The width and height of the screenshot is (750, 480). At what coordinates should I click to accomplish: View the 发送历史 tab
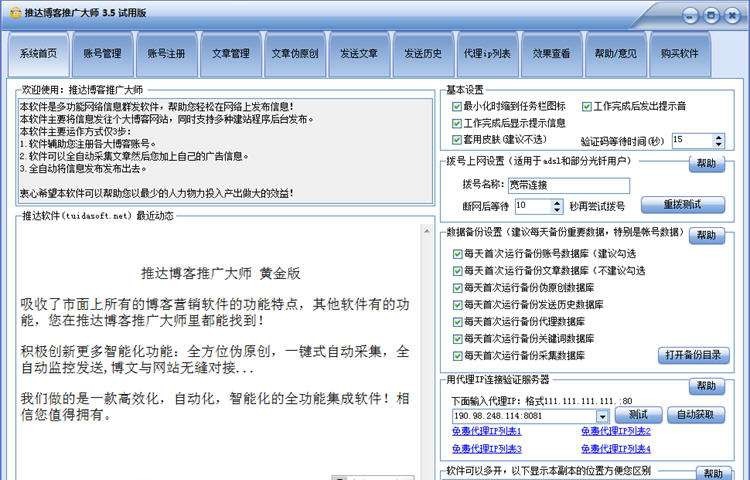click(423, 54)
